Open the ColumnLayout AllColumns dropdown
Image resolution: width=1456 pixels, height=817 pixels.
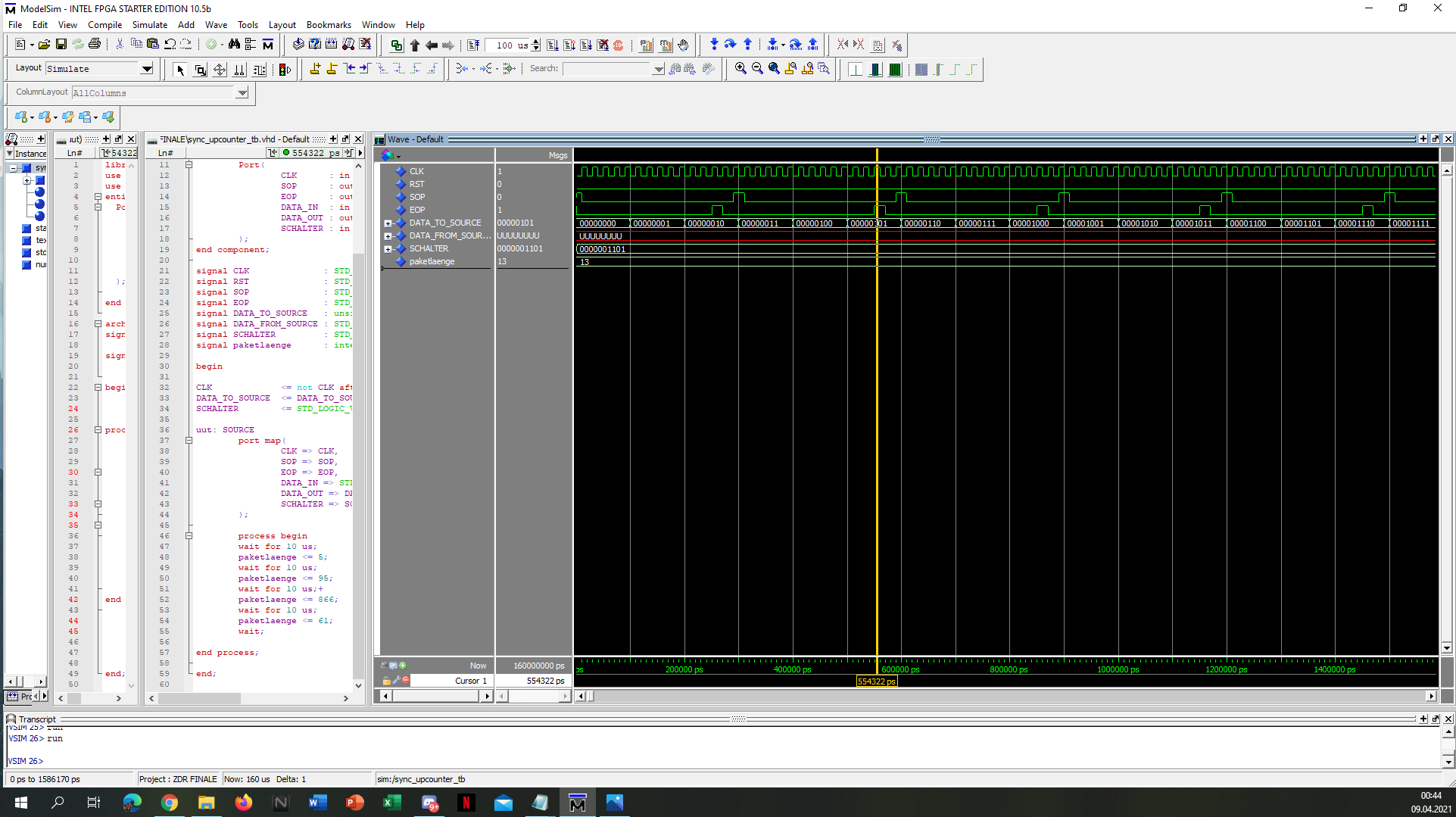[242, 92]
